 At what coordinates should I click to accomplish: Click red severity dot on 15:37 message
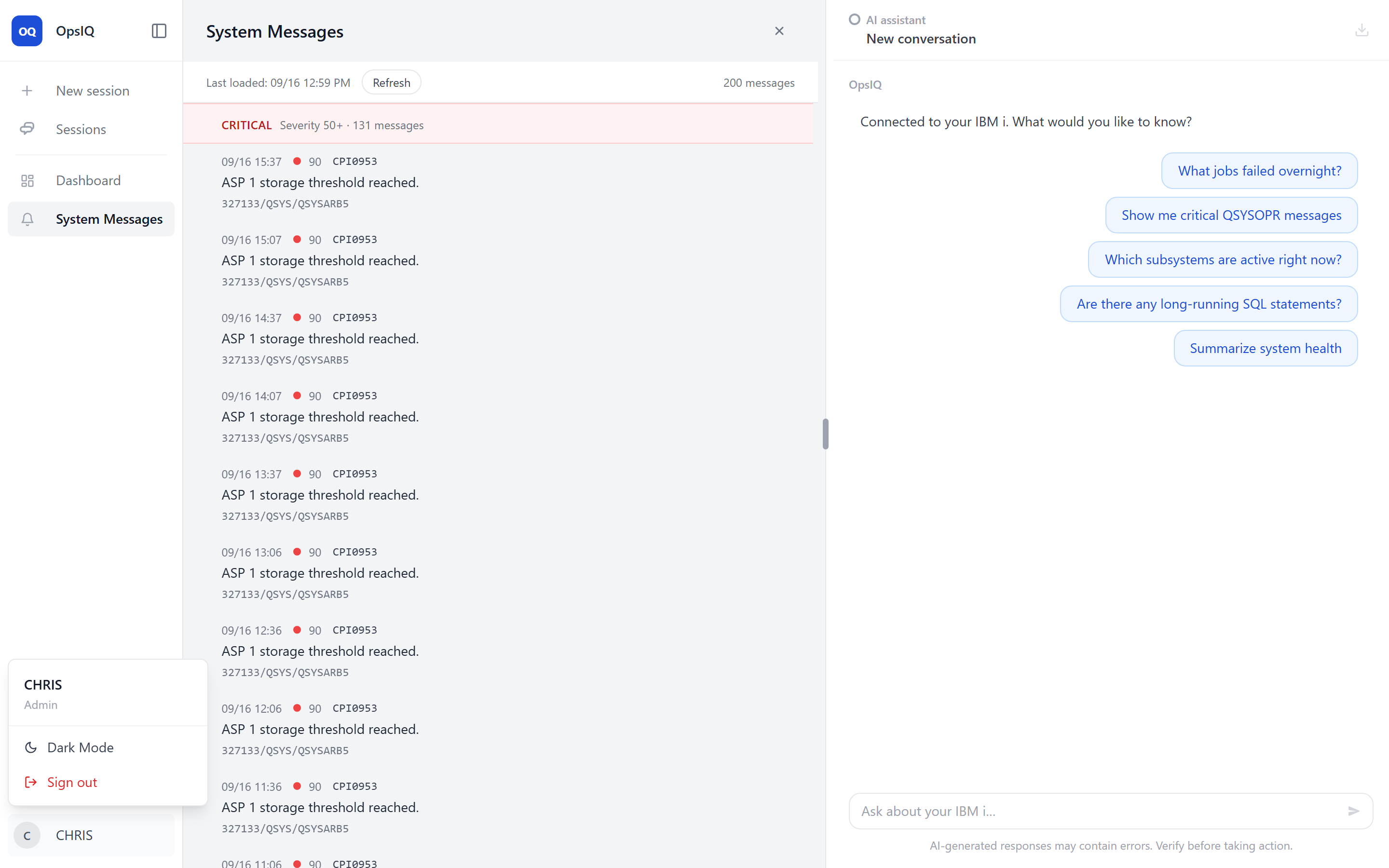click(x=297, y=162)
